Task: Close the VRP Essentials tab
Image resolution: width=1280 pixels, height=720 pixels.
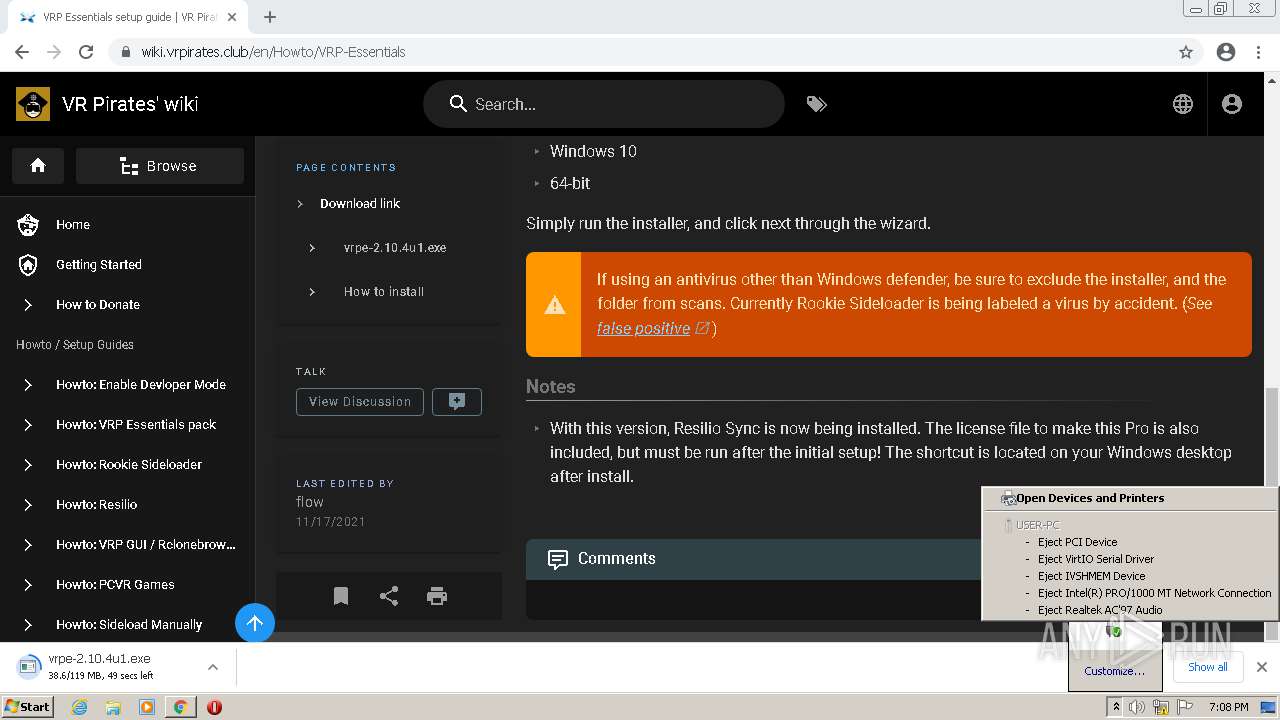Action: pyautogui.click(x=233, y=17)
